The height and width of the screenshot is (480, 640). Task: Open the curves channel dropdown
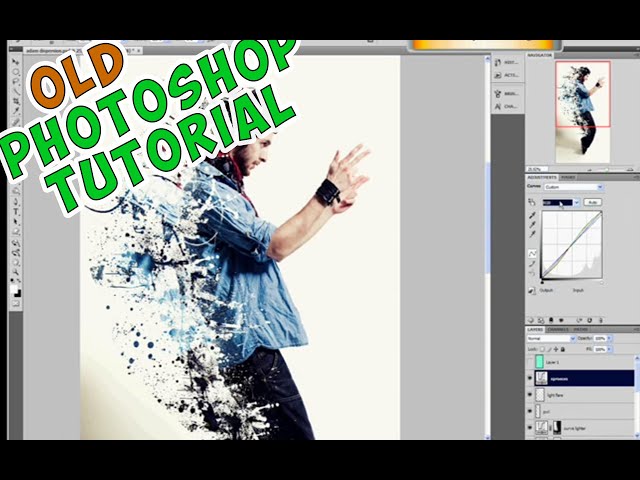561,202
